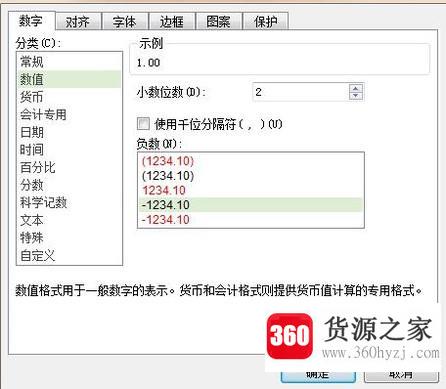The image size is (446, 389).
Task: Decrease decimal places with down arrow
Action: (x=356, y=96)
